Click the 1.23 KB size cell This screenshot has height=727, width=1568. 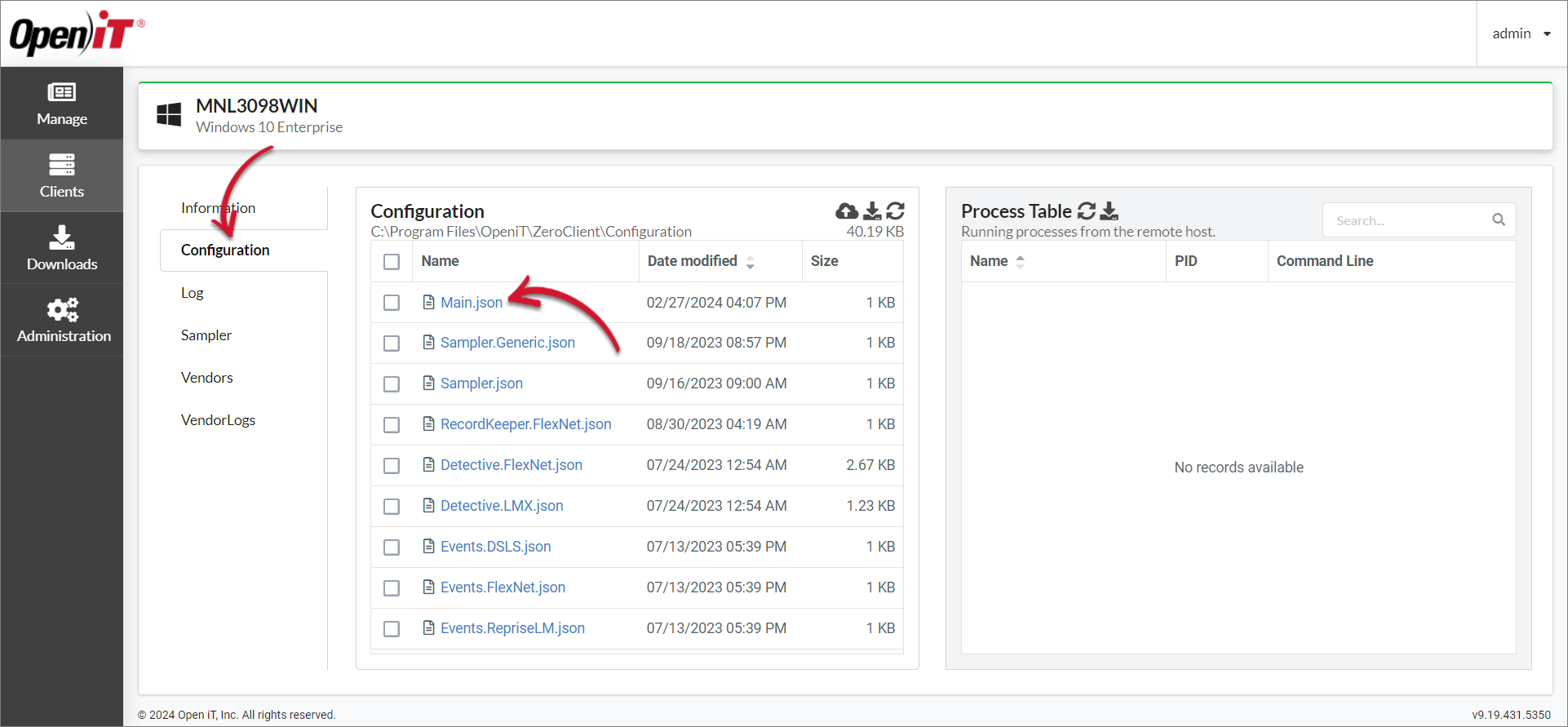coord(870,506)
